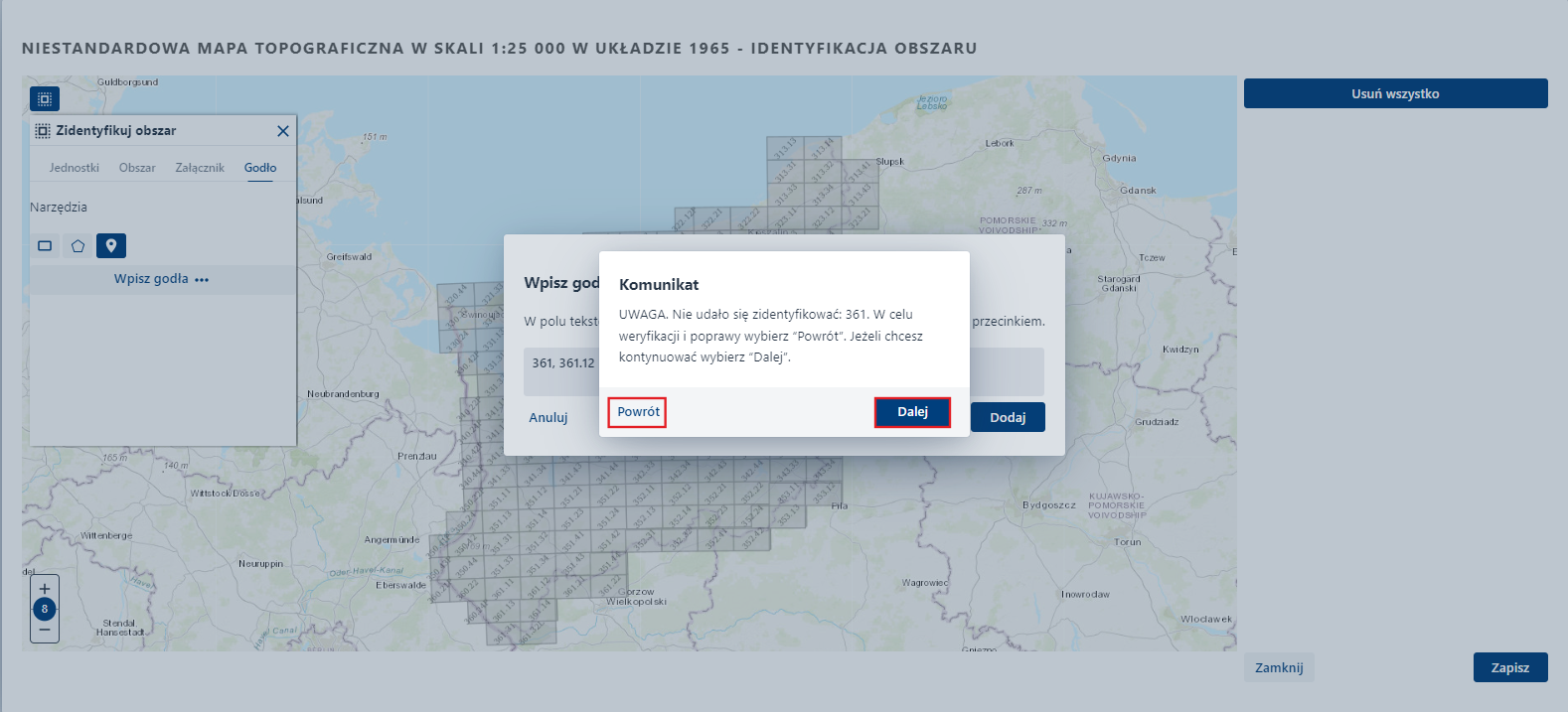Click the identify area icon on map
The width and height of the screenshot is (1568, 712).
(x=45, y=98)
